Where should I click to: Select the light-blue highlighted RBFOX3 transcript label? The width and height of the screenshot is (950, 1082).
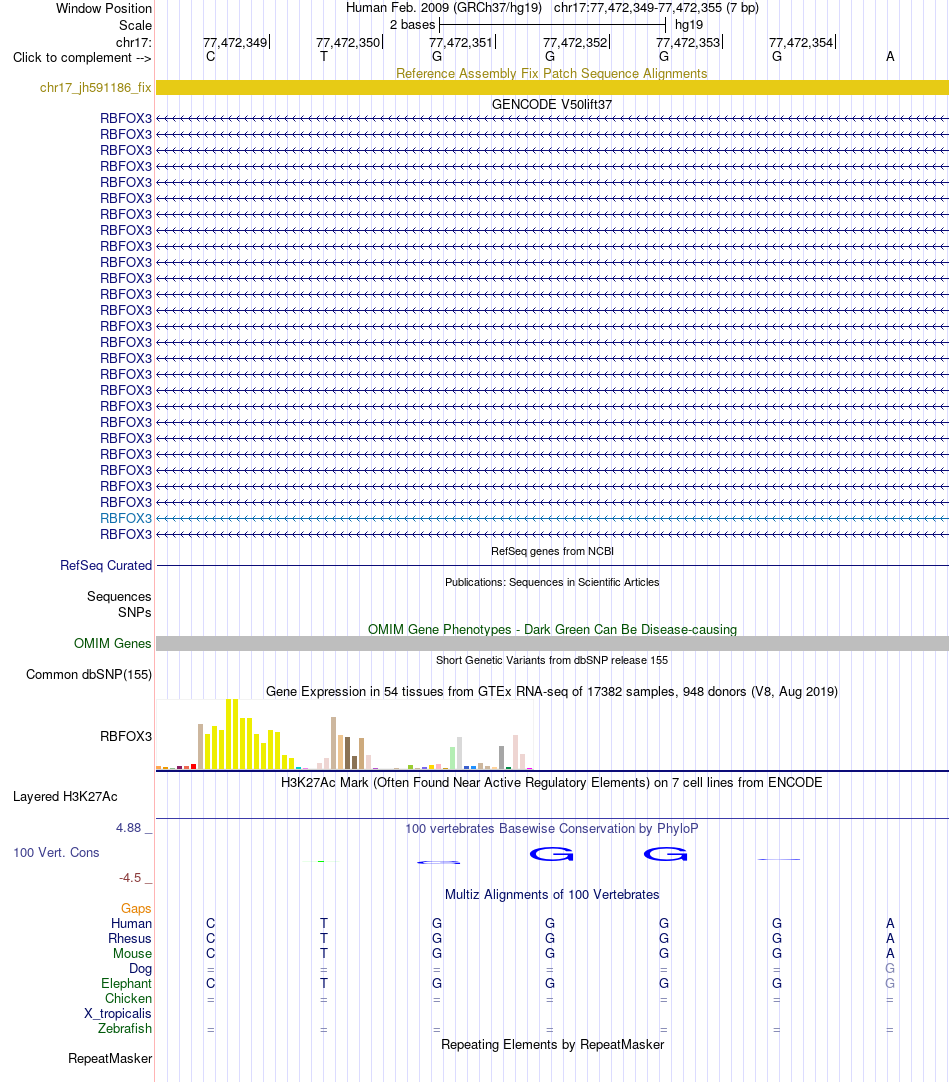point(126,518)
